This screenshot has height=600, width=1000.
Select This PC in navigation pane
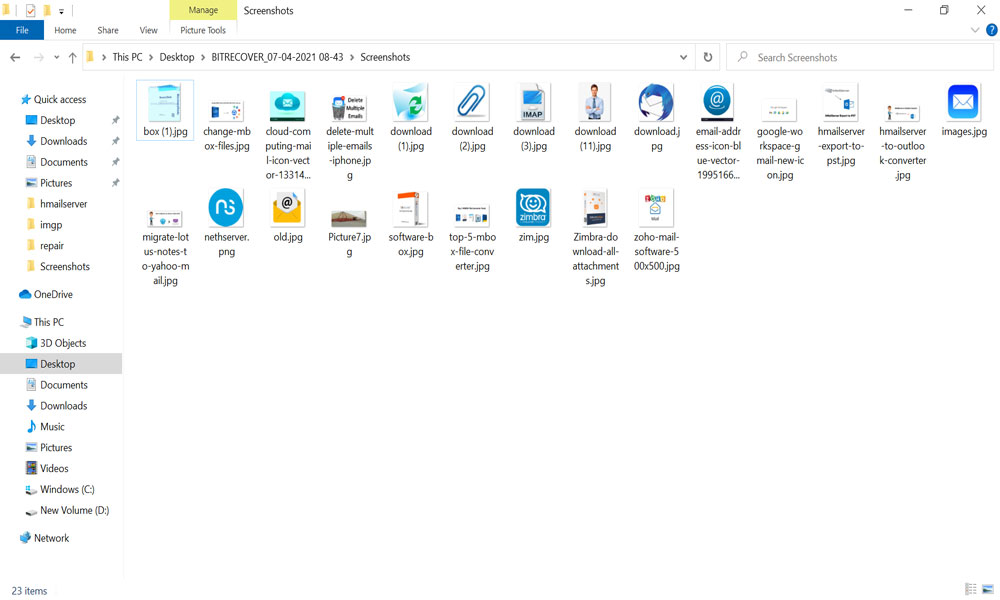(x=42, y=322)
